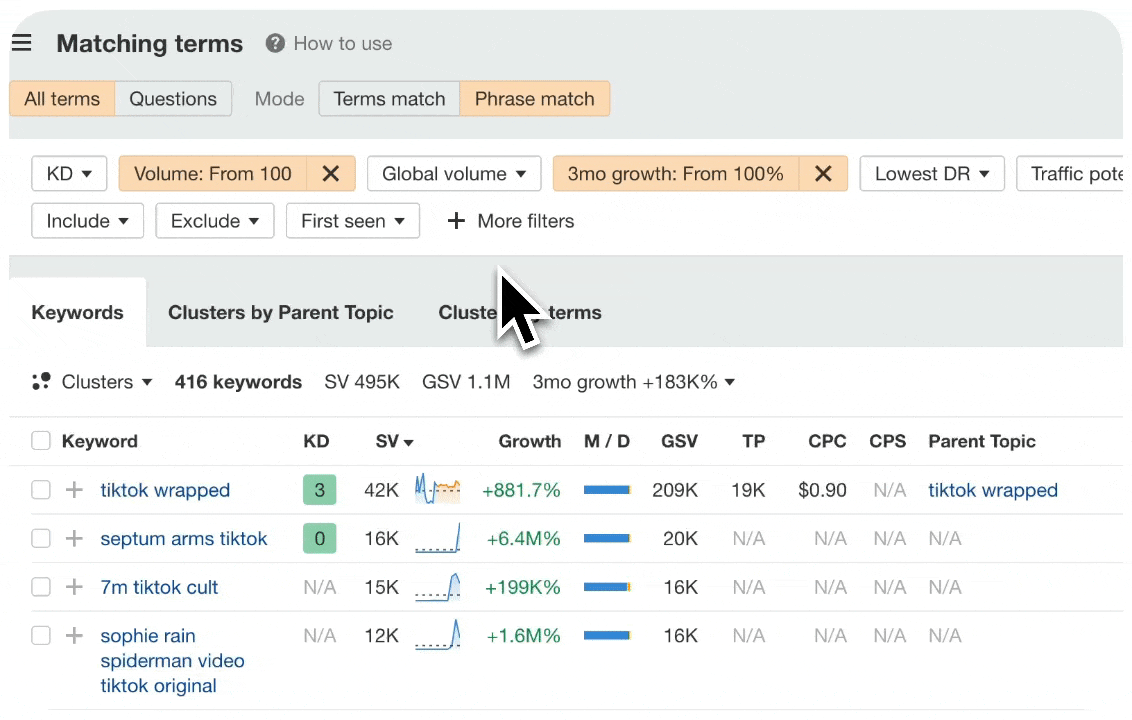This screenshot has height=720, width=1132.
Task: Open the trend sparkline for septum arms tiktok
Action: (x=437, y=538)
